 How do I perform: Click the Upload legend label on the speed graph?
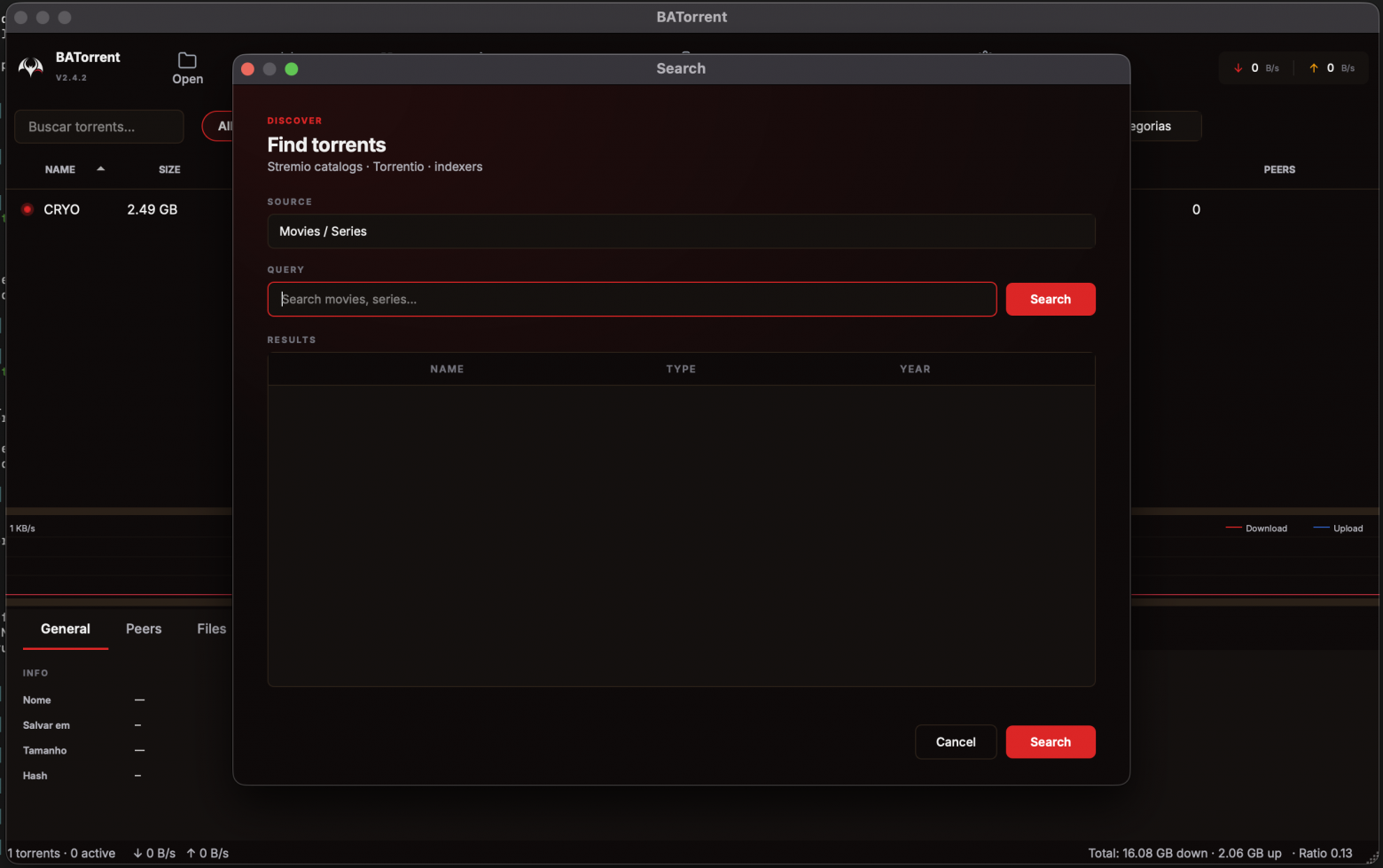coord(1348,528)
